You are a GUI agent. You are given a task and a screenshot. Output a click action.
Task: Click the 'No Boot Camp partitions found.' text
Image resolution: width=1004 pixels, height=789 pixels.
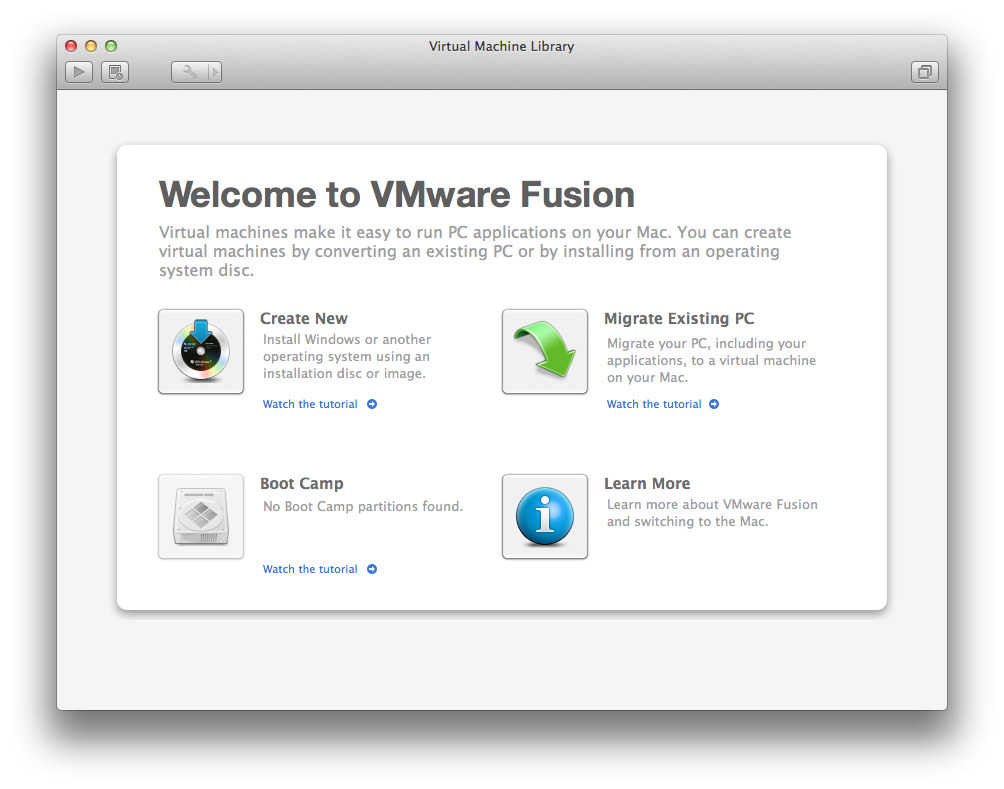point(362,507)
